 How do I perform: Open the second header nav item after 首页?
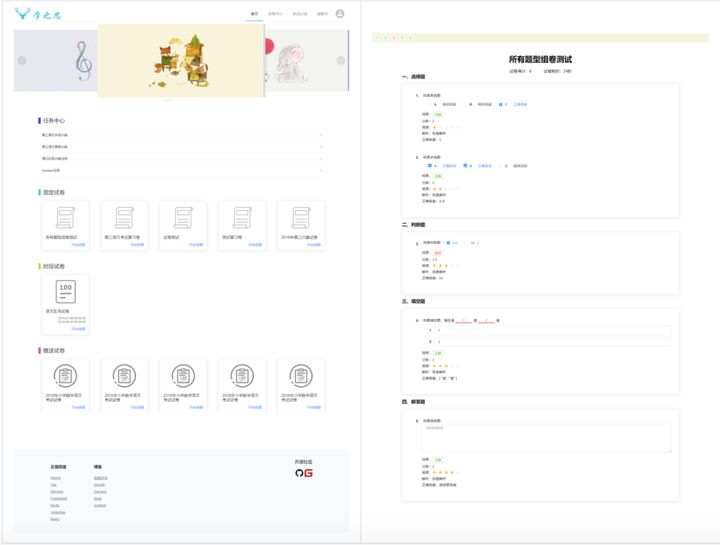click(x=276, y=14)
